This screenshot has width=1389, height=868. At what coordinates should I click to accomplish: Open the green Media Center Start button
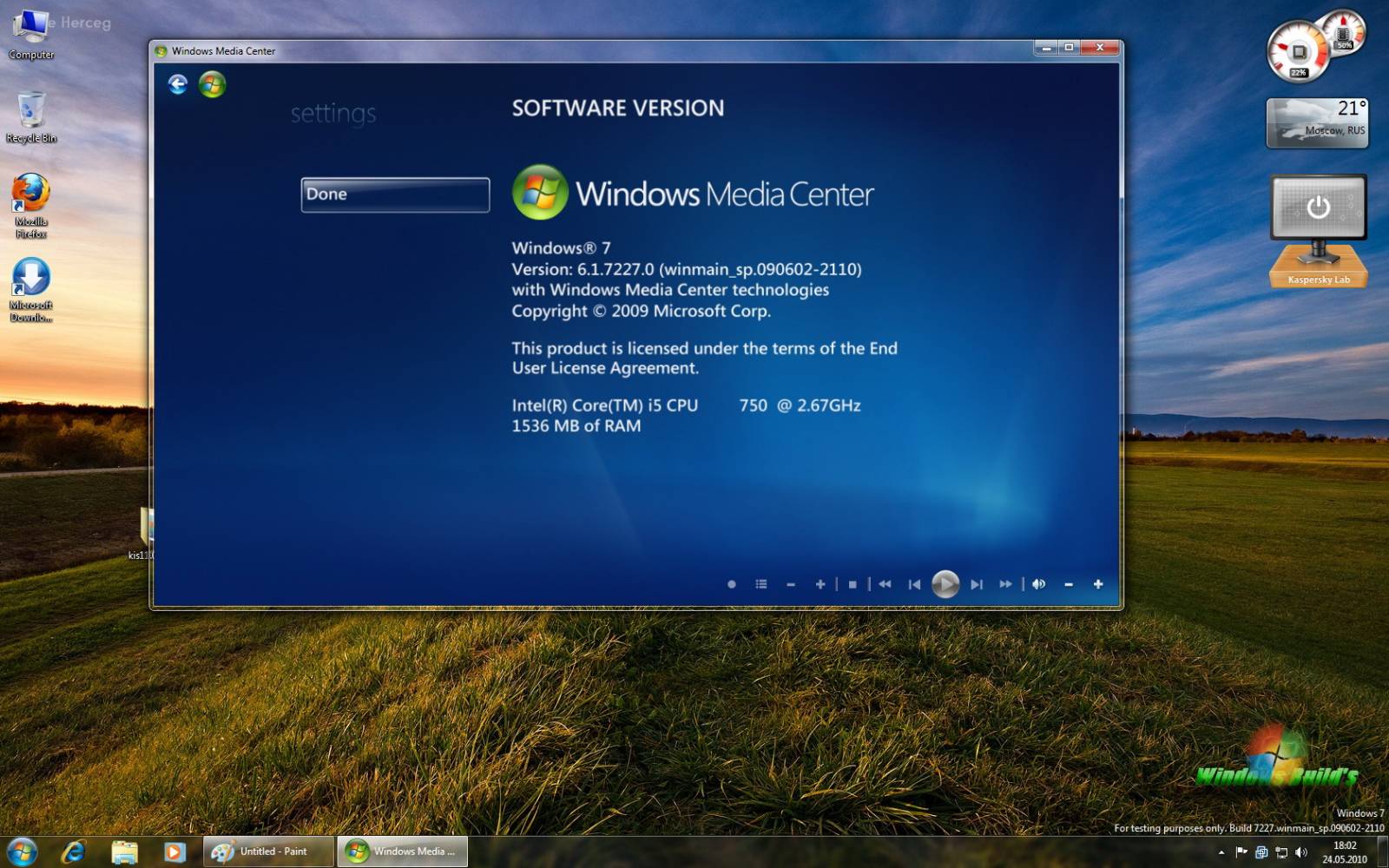click(212, 84)
